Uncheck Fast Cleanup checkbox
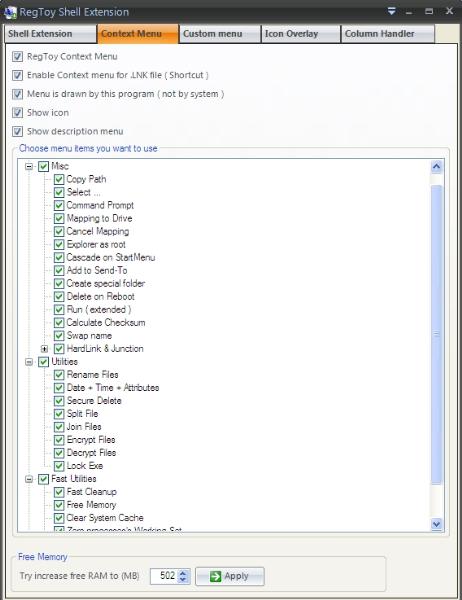Viewport: 462px width, 600px height. pyautogui.click(x=59, y=492)
